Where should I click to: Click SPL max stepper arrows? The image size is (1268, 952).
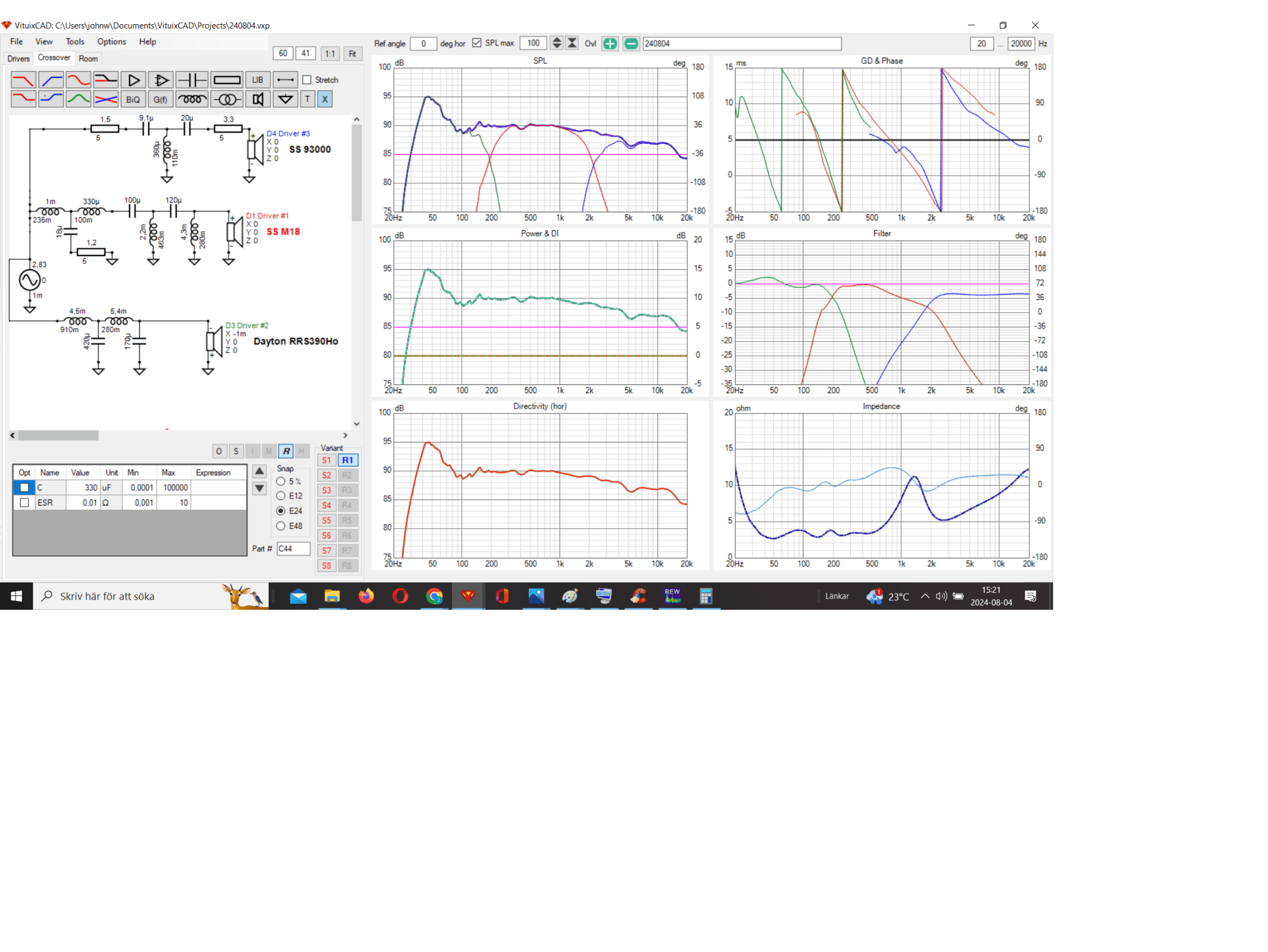[x=557, y=43]
